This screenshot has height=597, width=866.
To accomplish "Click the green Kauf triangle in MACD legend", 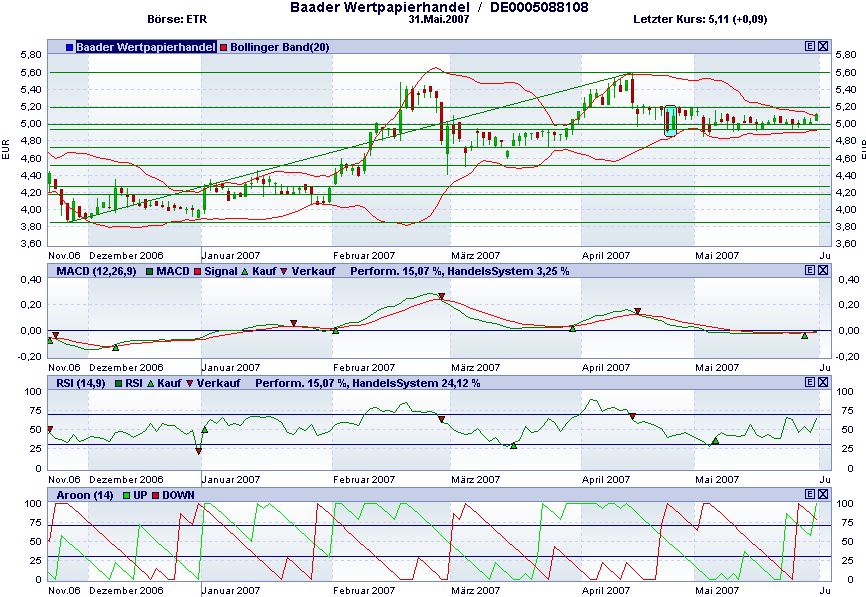I will click(245, 272).
